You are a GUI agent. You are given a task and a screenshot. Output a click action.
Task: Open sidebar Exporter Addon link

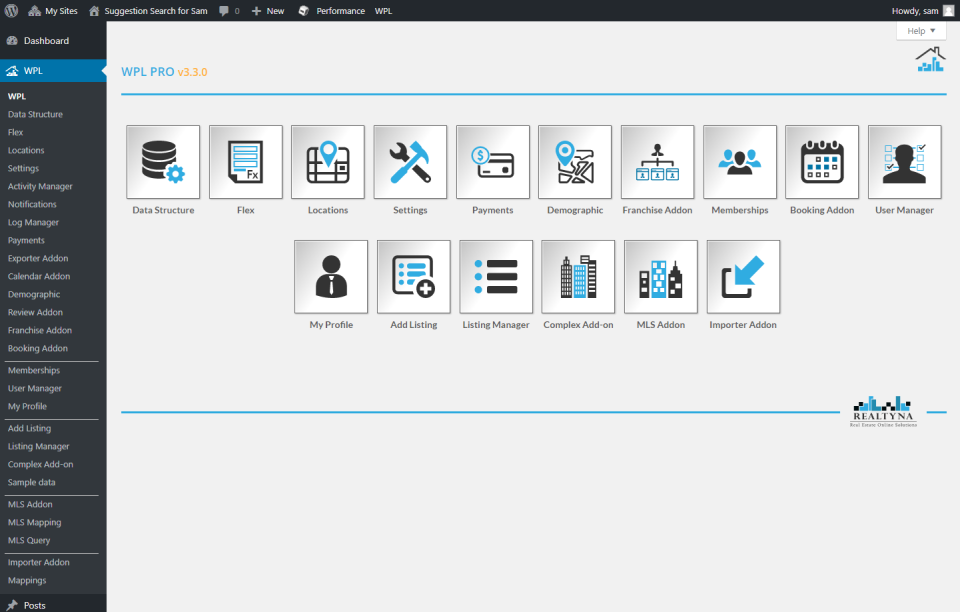coord(38,258)
